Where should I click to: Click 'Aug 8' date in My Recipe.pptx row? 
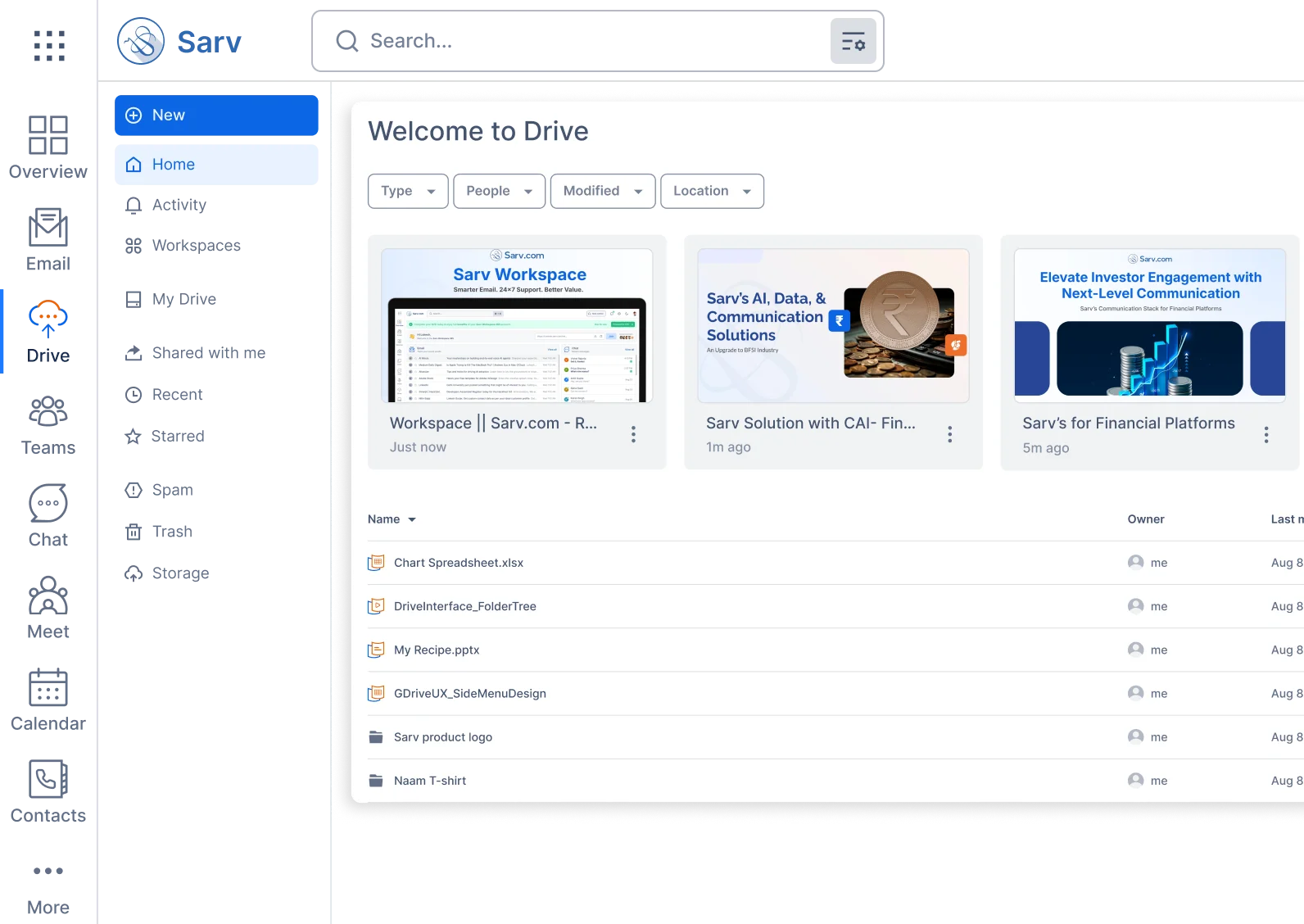tap(1287, 650)
